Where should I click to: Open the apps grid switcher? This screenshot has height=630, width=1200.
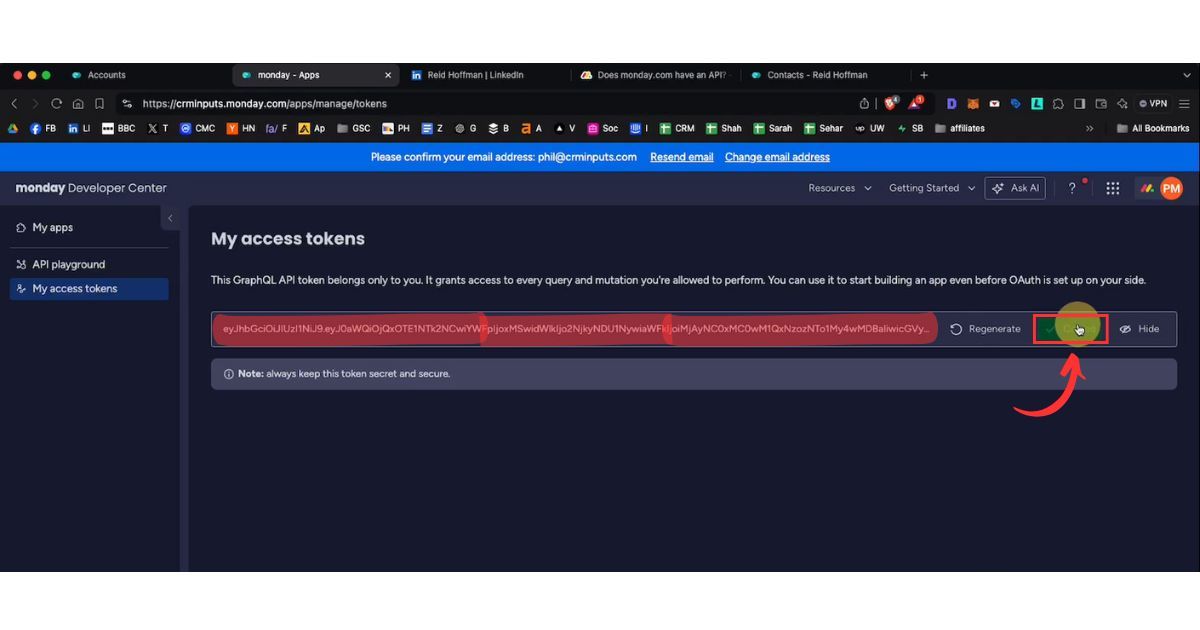(x=1112, y=188)
